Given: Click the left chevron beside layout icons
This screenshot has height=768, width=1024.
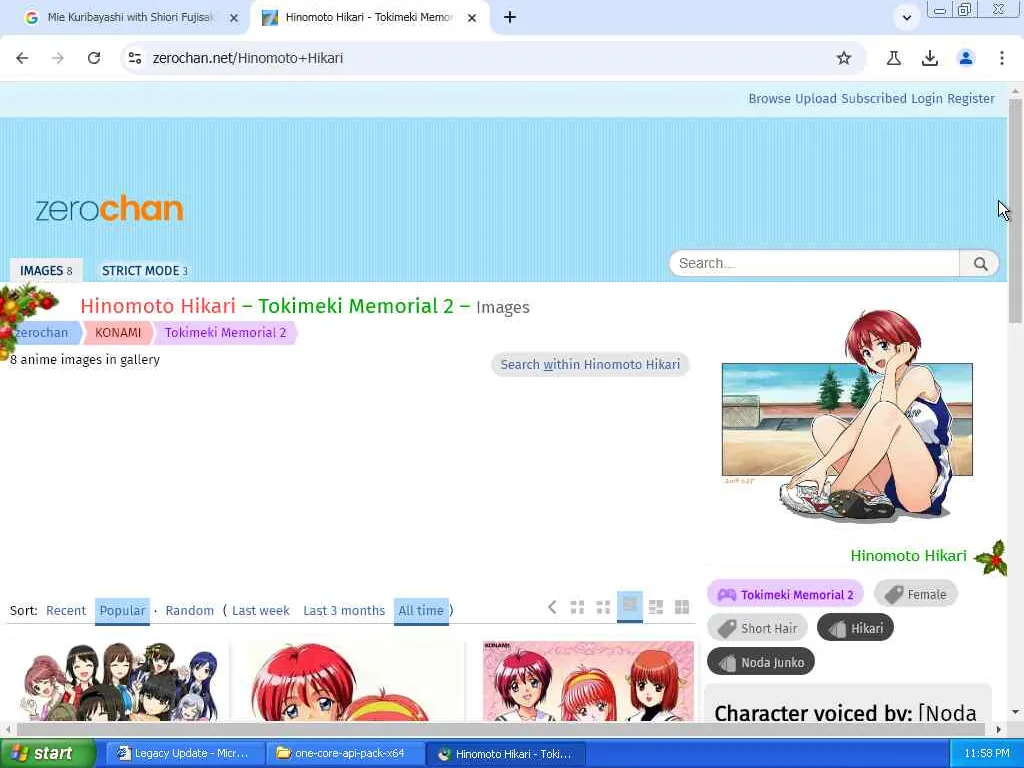Looking at the screenshot, I should (552, 607).
